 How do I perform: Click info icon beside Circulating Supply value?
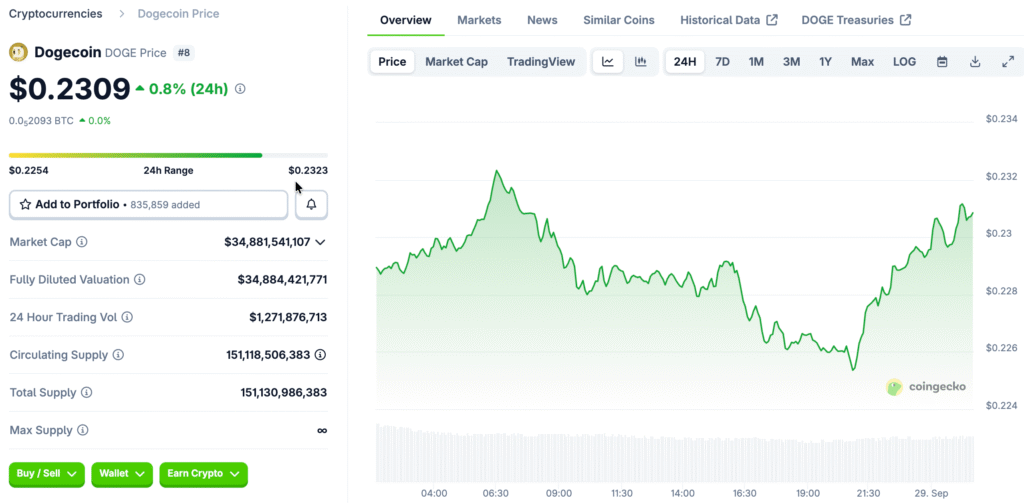pos(320,355)
